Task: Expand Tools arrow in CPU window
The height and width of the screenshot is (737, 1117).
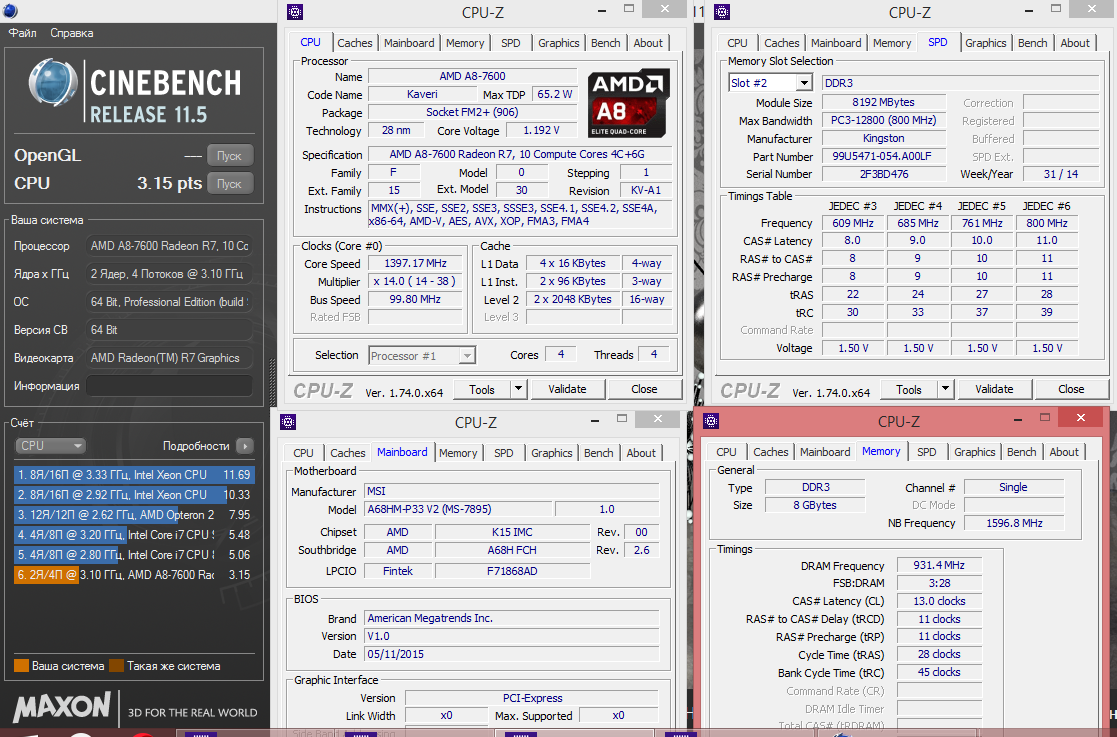Action: click(x=519, y=390)
